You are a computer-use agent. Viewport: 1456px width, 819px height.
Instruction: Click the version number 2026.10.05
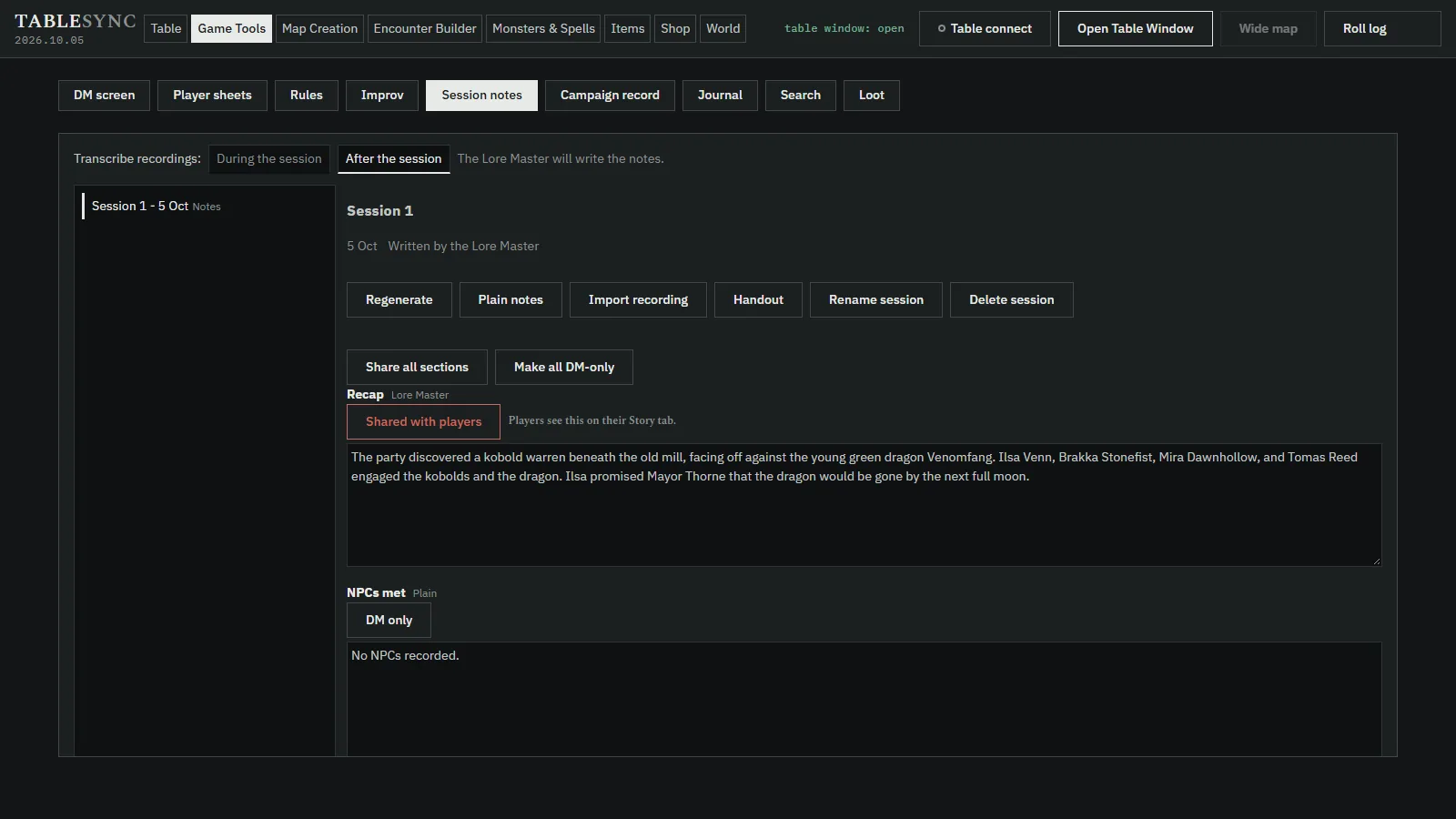click(x=49, y=40)
